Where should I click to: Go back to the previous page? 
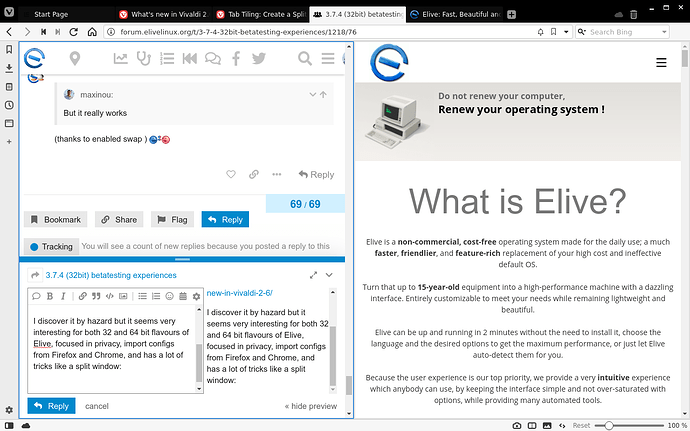pyautogui.click(x=9, y=32)
